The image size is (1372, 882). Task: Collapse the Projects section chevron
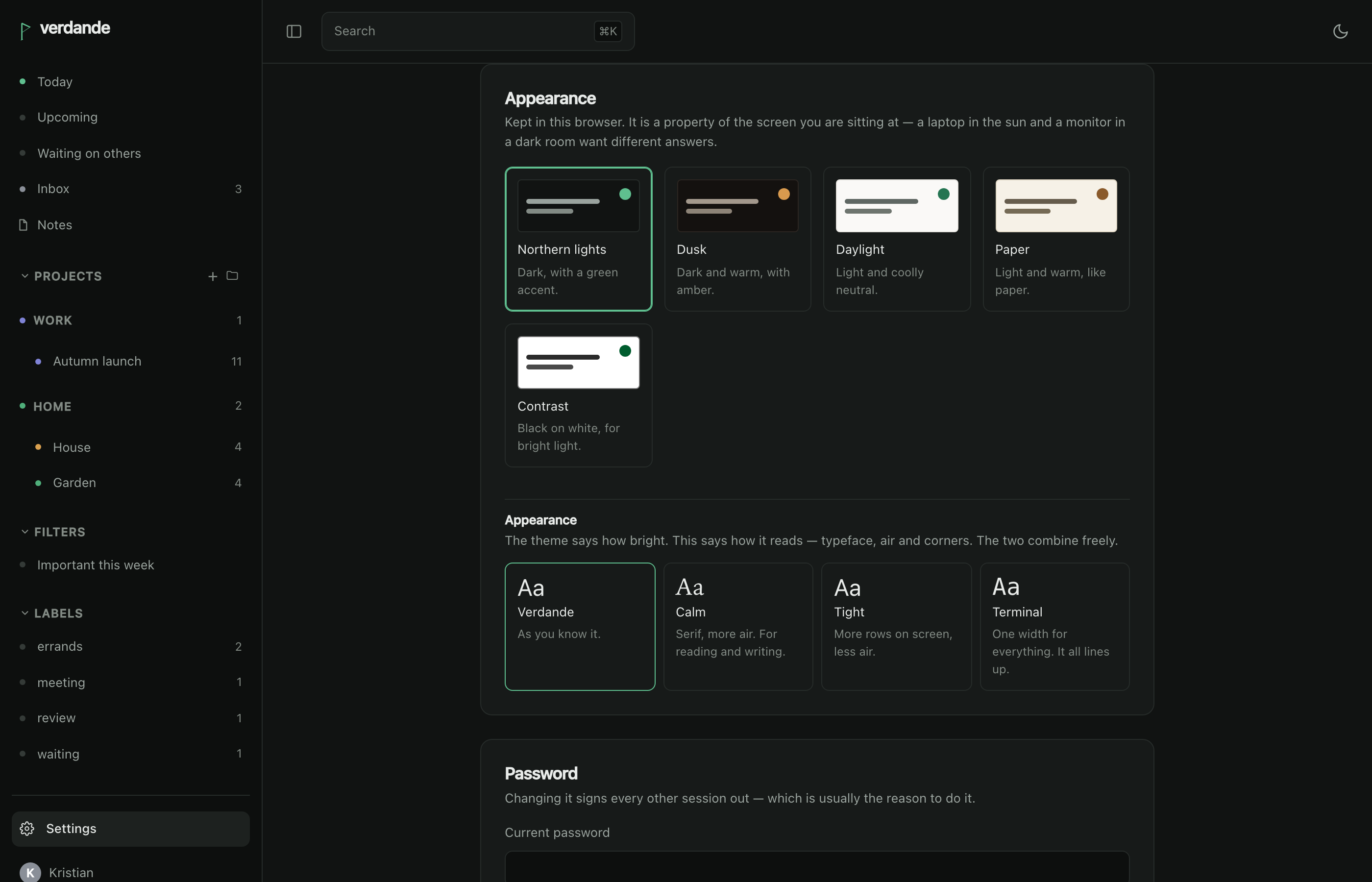[x=24, y=276]
